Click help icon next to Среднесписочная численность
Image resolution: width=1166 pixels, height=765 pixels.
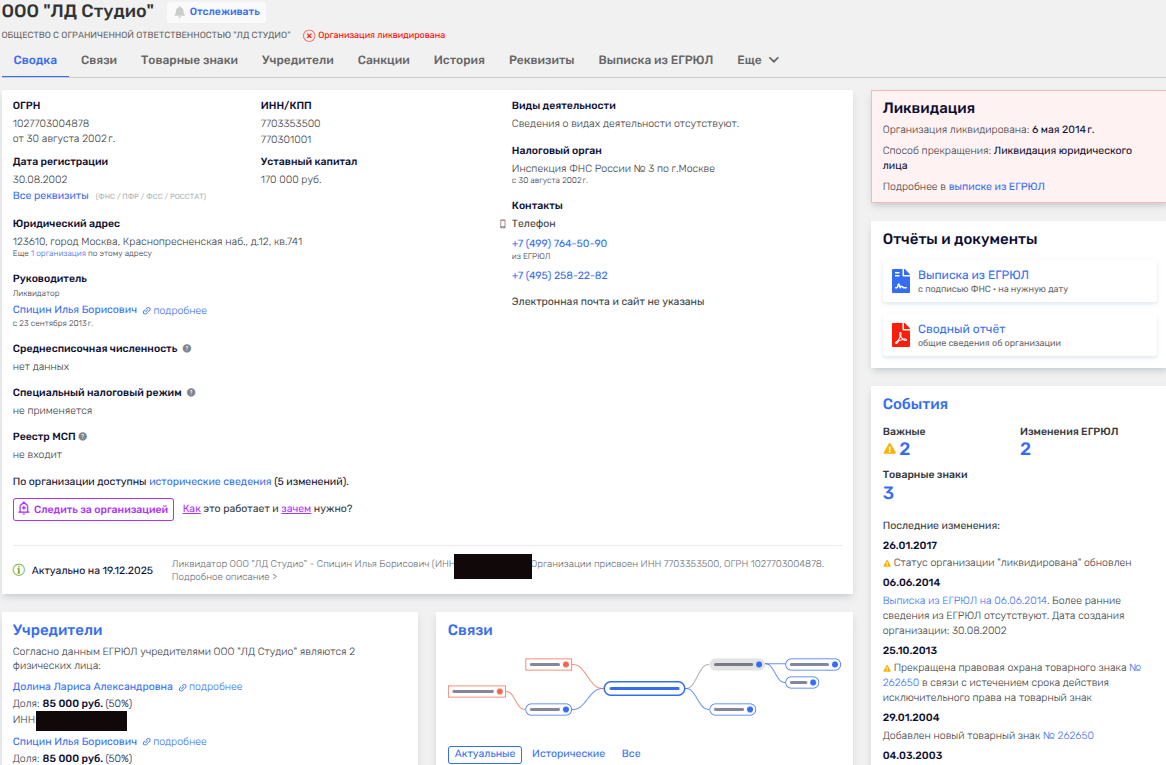click(x=187, y=349)
